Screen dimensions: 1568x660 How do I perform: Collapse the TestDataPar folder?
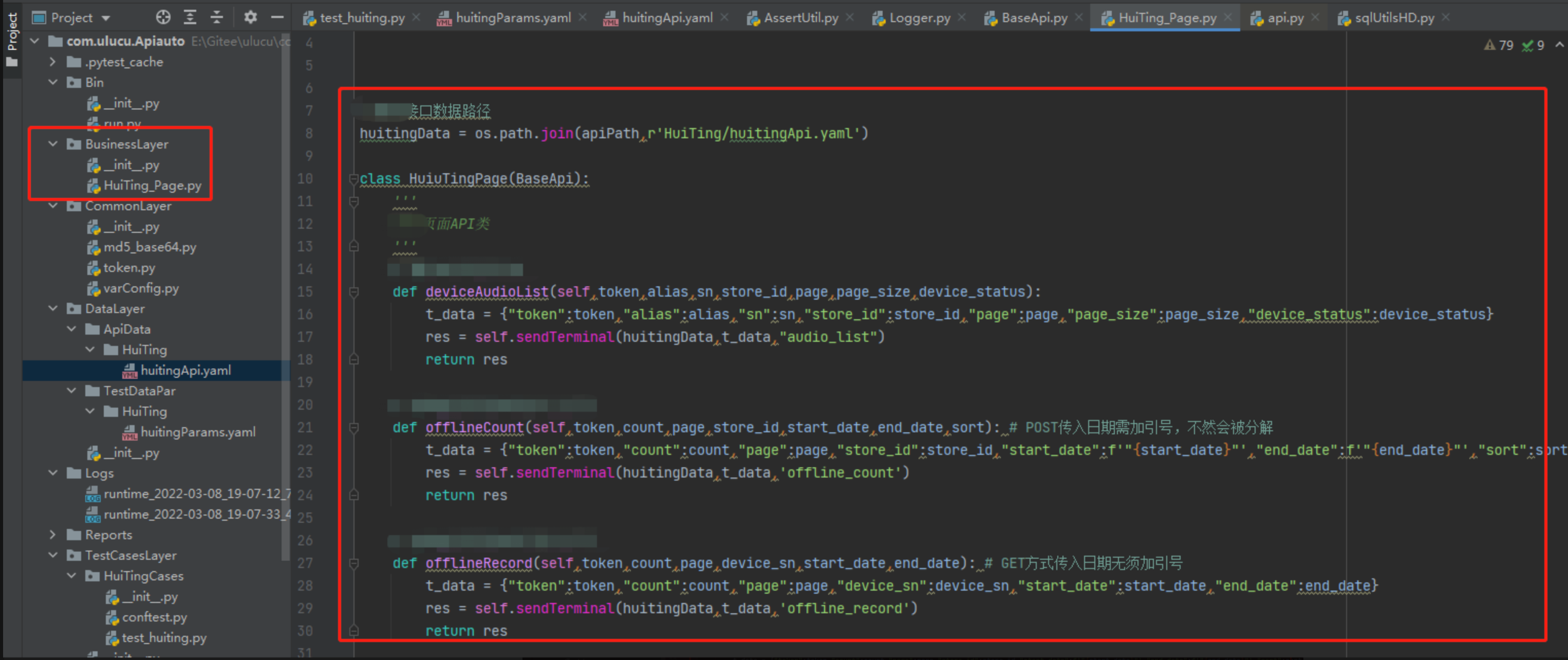click(71, 391)
